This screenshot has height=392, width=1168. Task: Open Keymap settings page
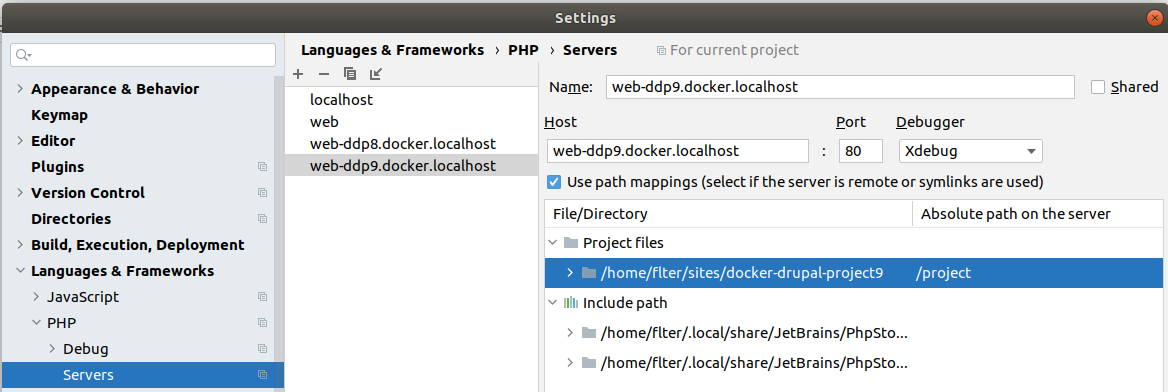[60, 116]
